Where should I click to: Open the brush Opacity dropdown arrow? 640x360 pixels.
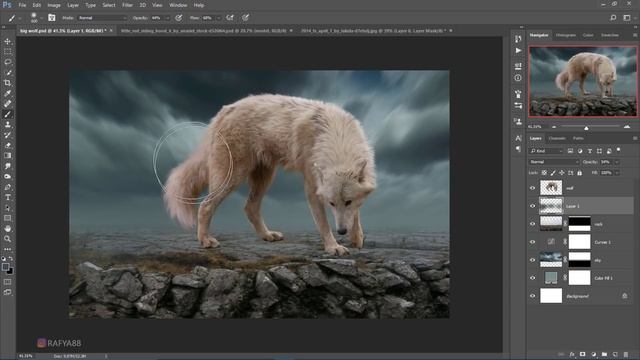[x=167, y=18]
